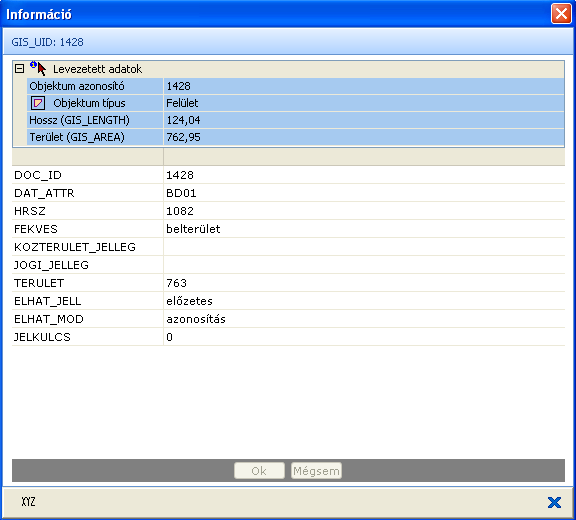Click the BD01 value cell
The image size is (576, 520).
click(364, 193)
